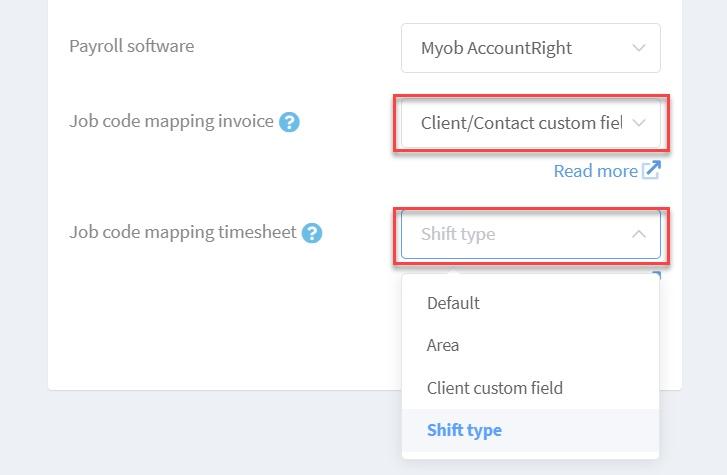The height and width of the screenshot is (475, 727).
Task: Click the Job code mapping invoice label
Action: coord(171,122)
